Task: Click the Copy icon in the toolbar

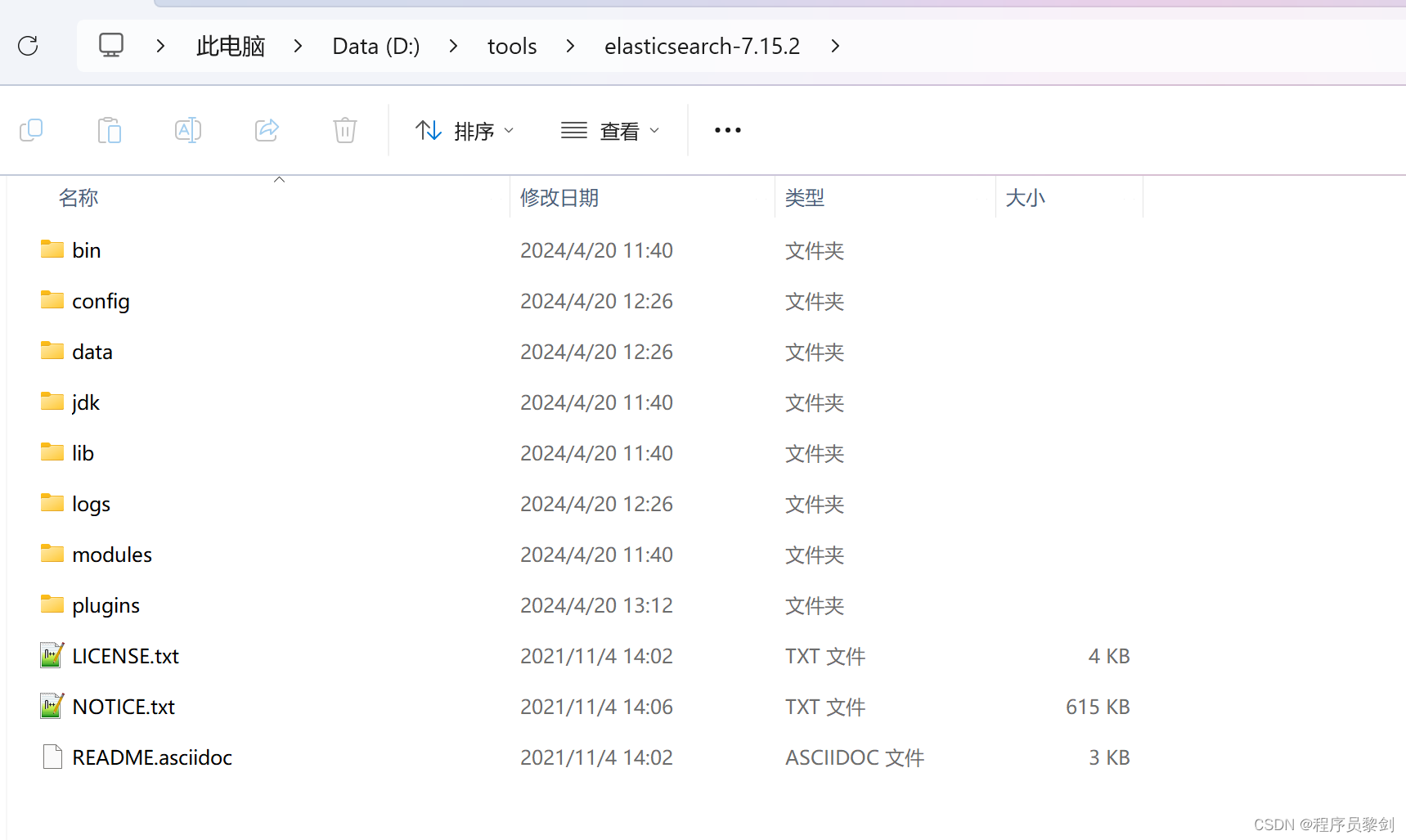Action: [x=31, y=130]
